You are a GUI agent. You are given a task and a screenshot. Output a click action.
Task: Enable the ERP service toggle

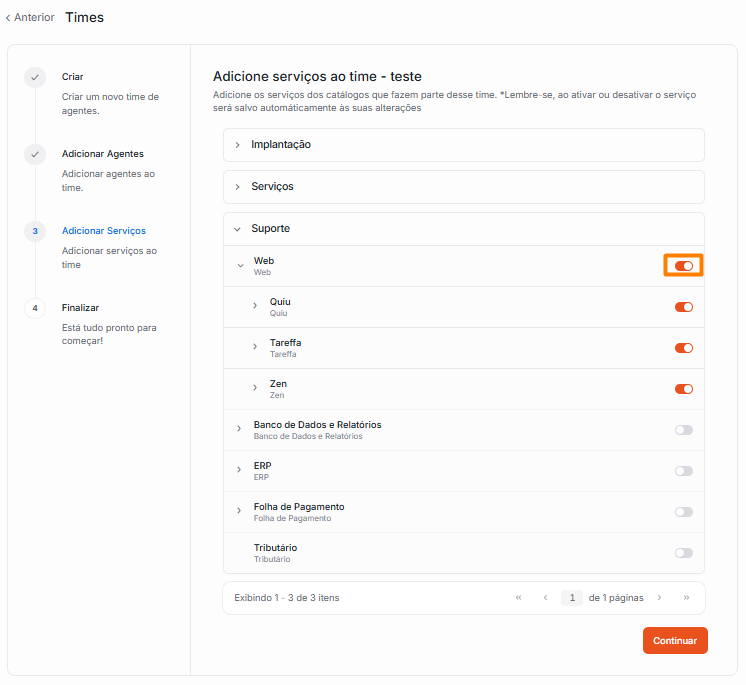click(684, 471)
